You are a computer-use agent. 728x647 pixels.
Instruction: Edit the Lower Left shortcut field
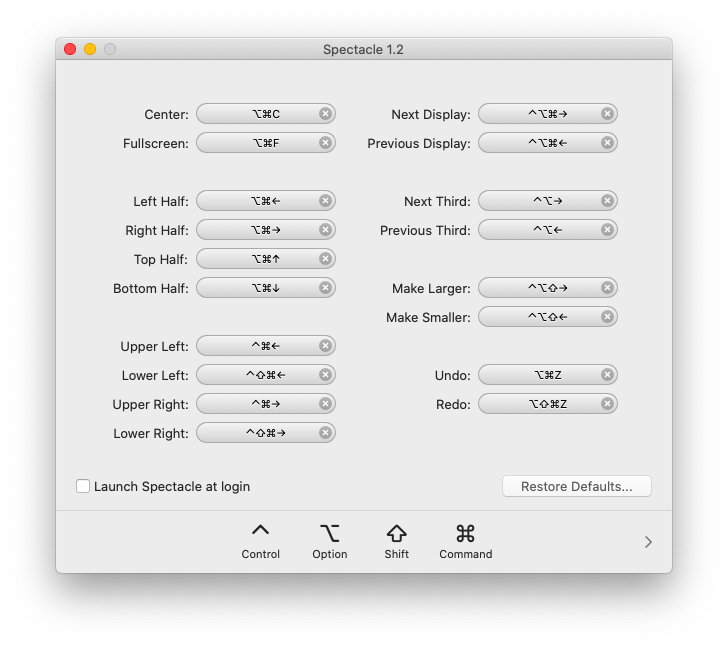(x=266, y=375)
